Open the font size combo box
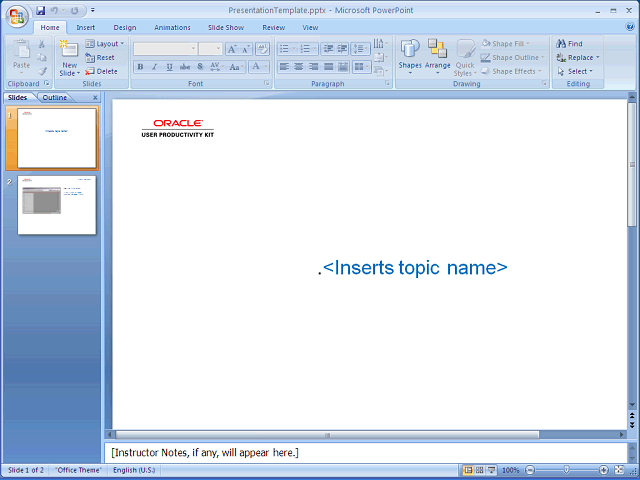Image resolution: width=640 pixels, height=480 pixels. pyautogui.click(x=210, y=49)
